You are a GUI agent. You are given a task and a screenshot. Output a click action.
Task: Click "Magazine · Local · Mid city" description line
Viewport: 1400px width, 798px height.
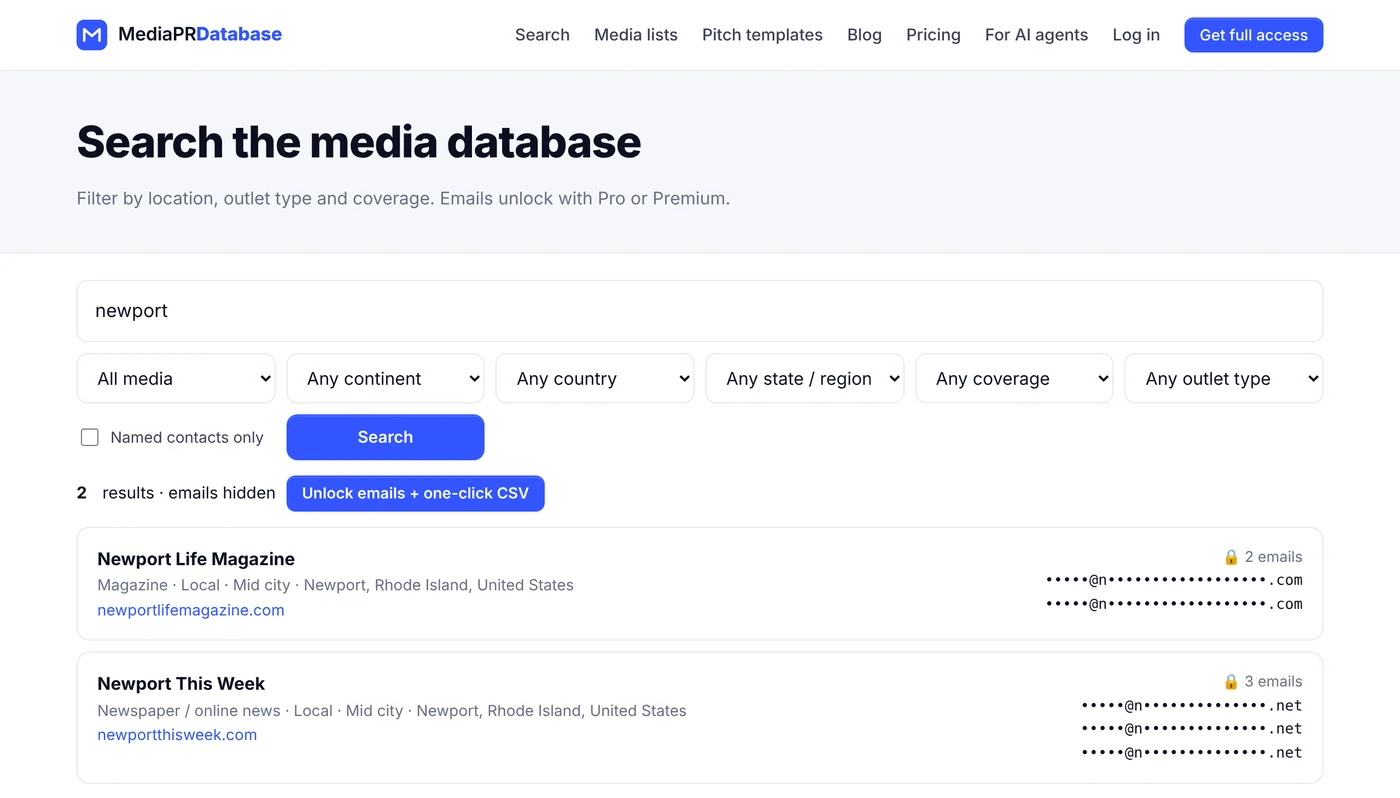335,585
